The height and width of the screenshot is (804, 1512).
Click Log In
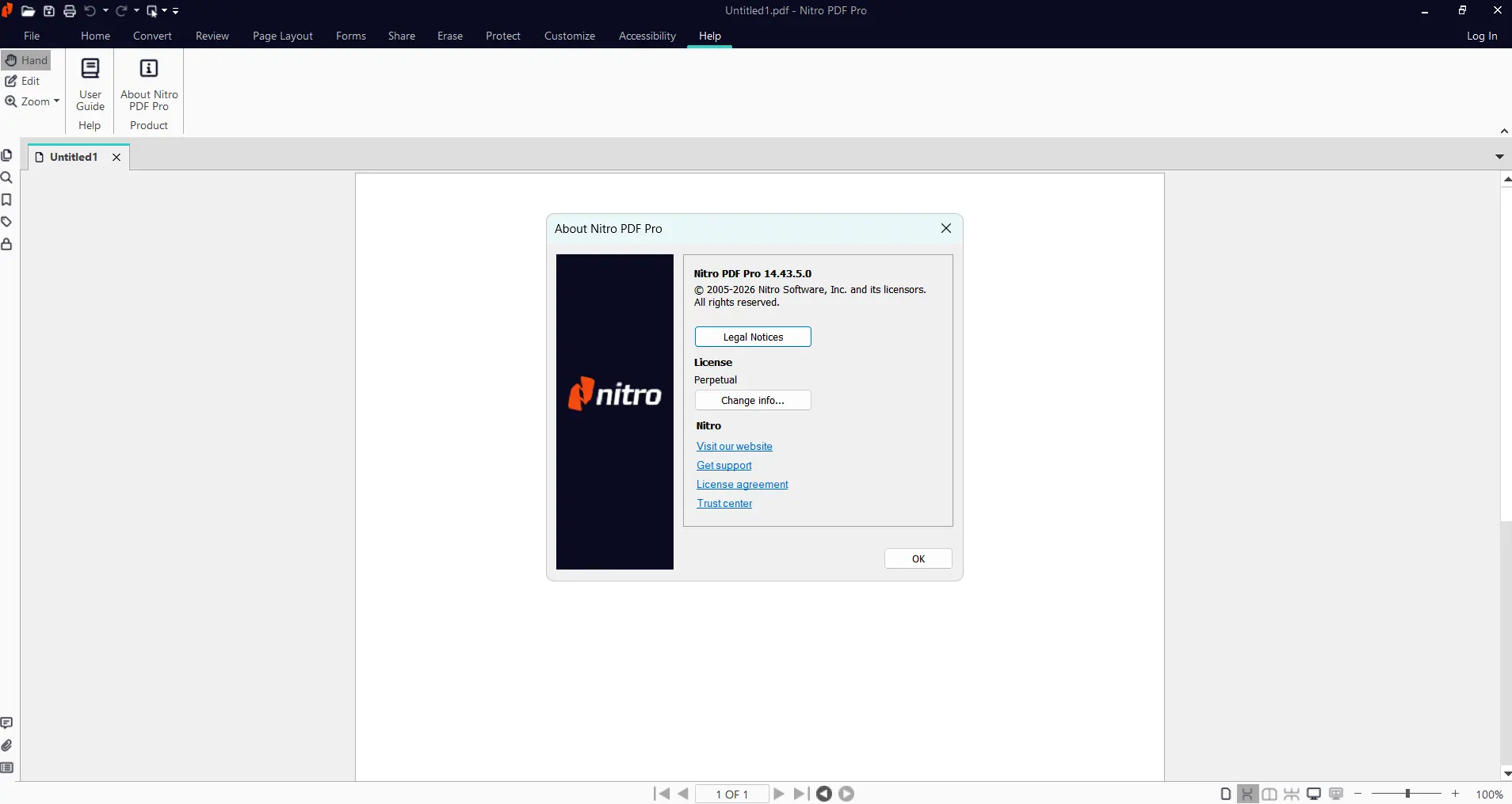tap(1482, 36)
